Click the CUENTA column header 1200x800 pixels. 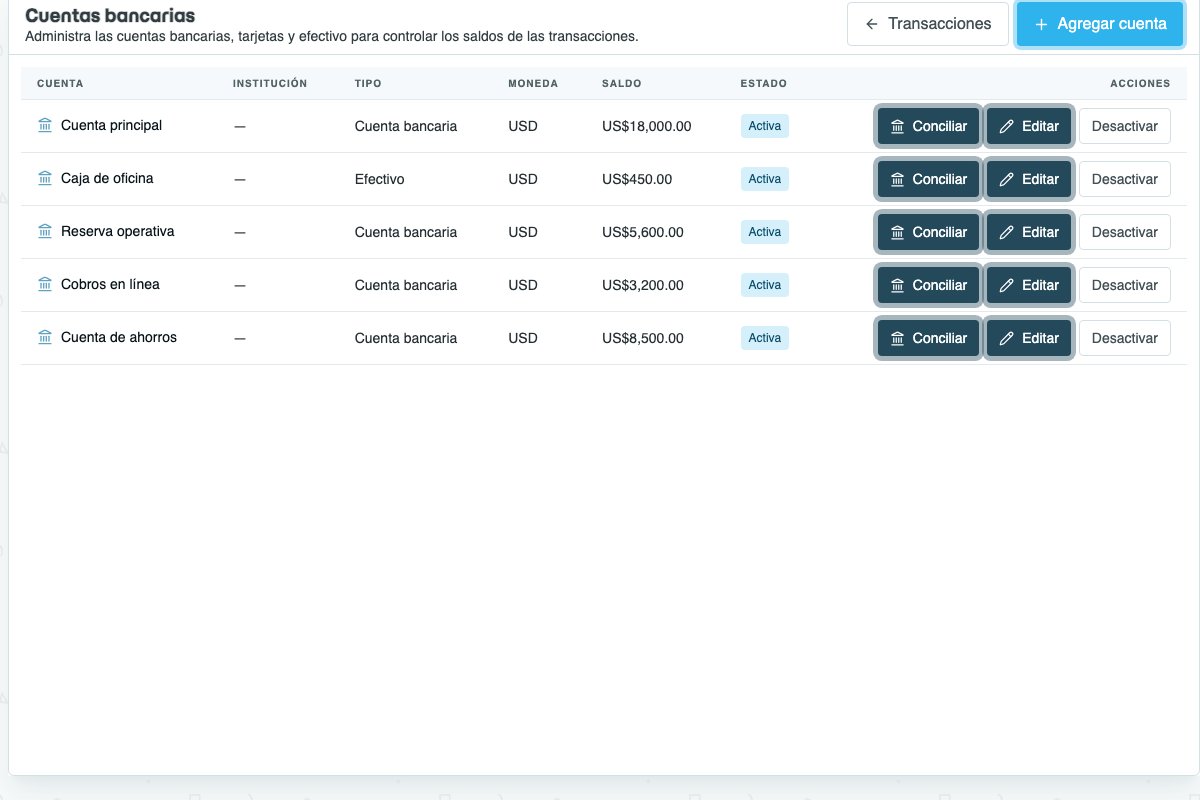pos(60,84)
